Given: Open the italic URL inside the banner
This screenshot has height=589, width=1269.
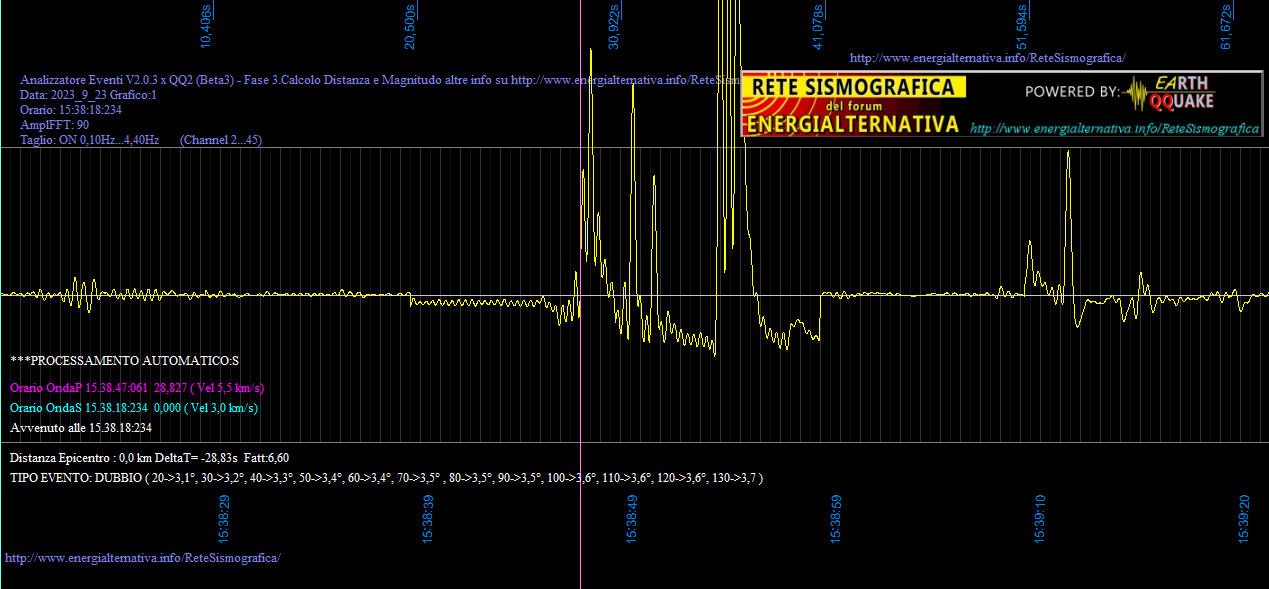Looking at the screenshot, I should pos(1115,129).
